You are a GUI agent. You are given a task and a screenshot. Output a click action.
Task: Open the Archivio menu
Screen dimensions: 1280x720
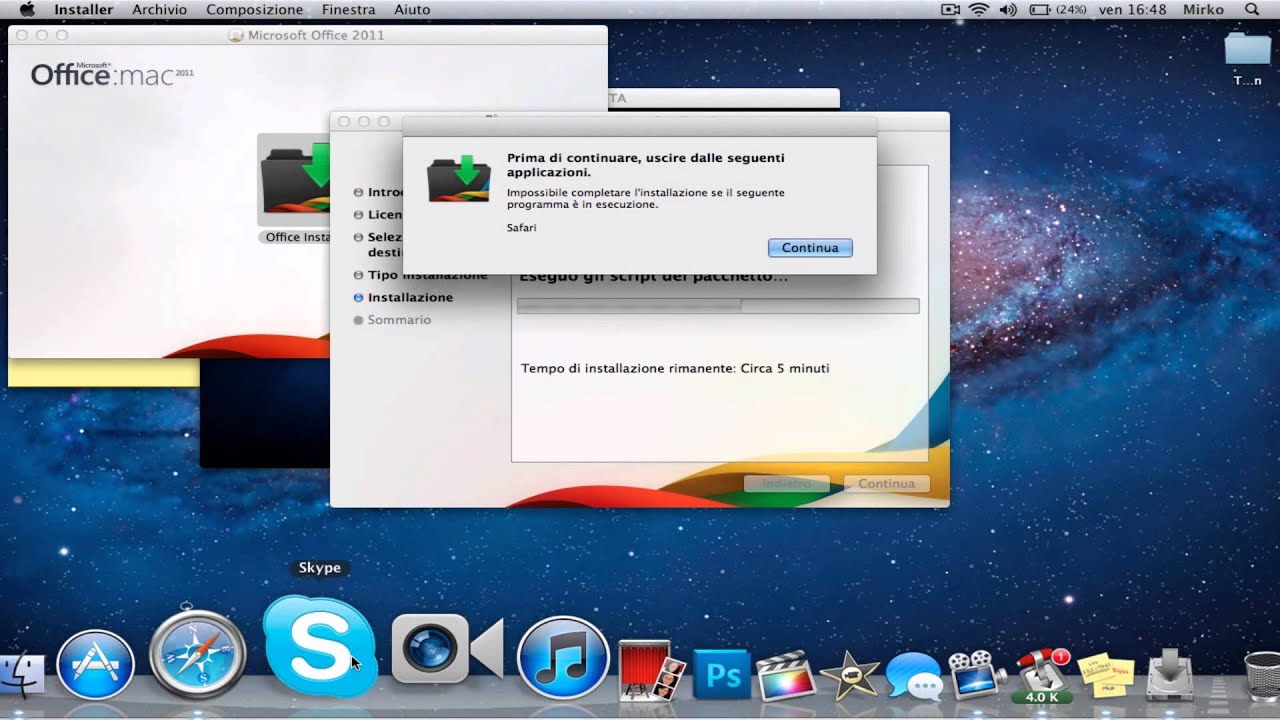(x=159, y=9)
